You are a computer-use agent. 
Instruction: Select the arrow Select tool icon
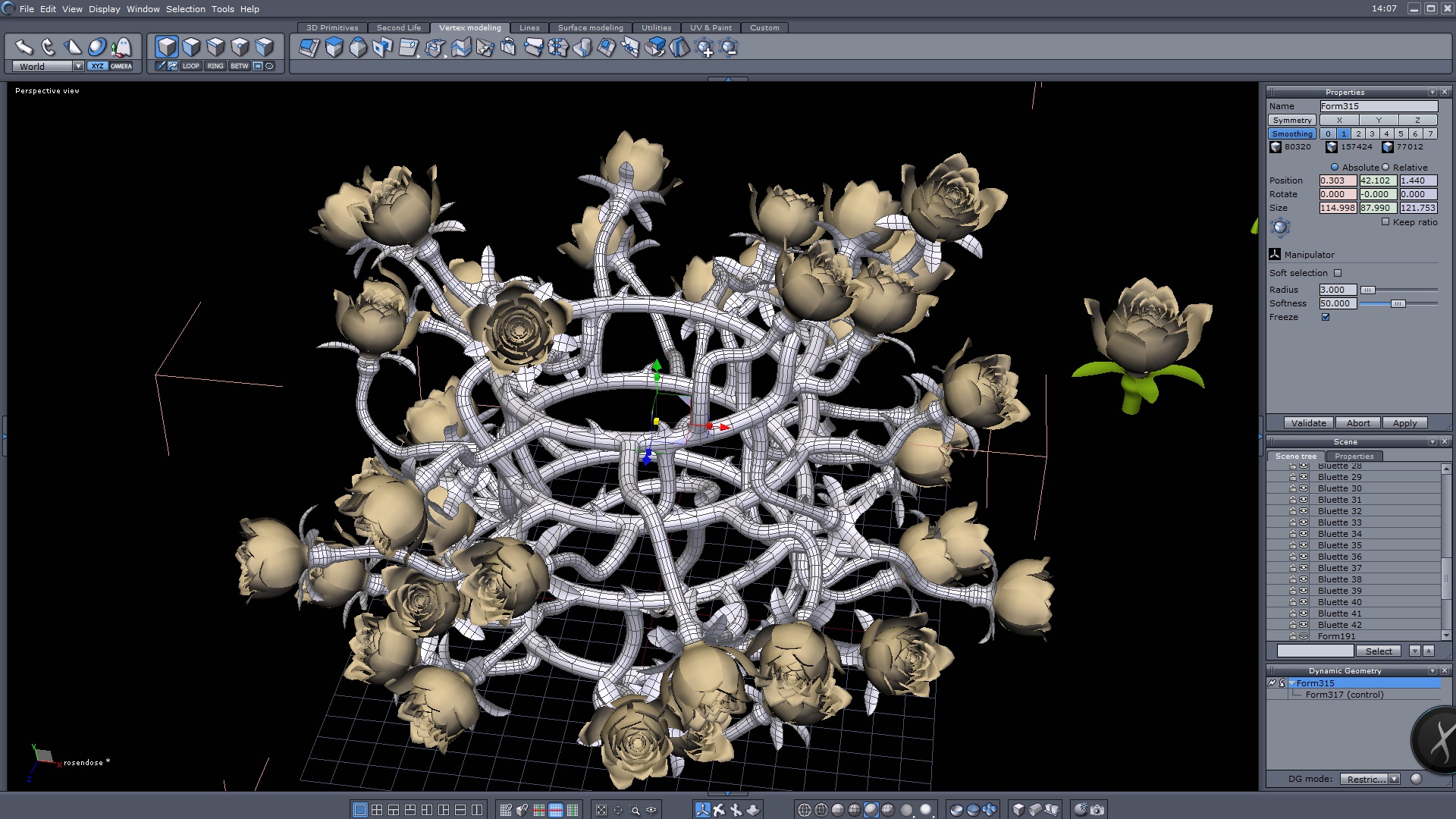[24, 47]
